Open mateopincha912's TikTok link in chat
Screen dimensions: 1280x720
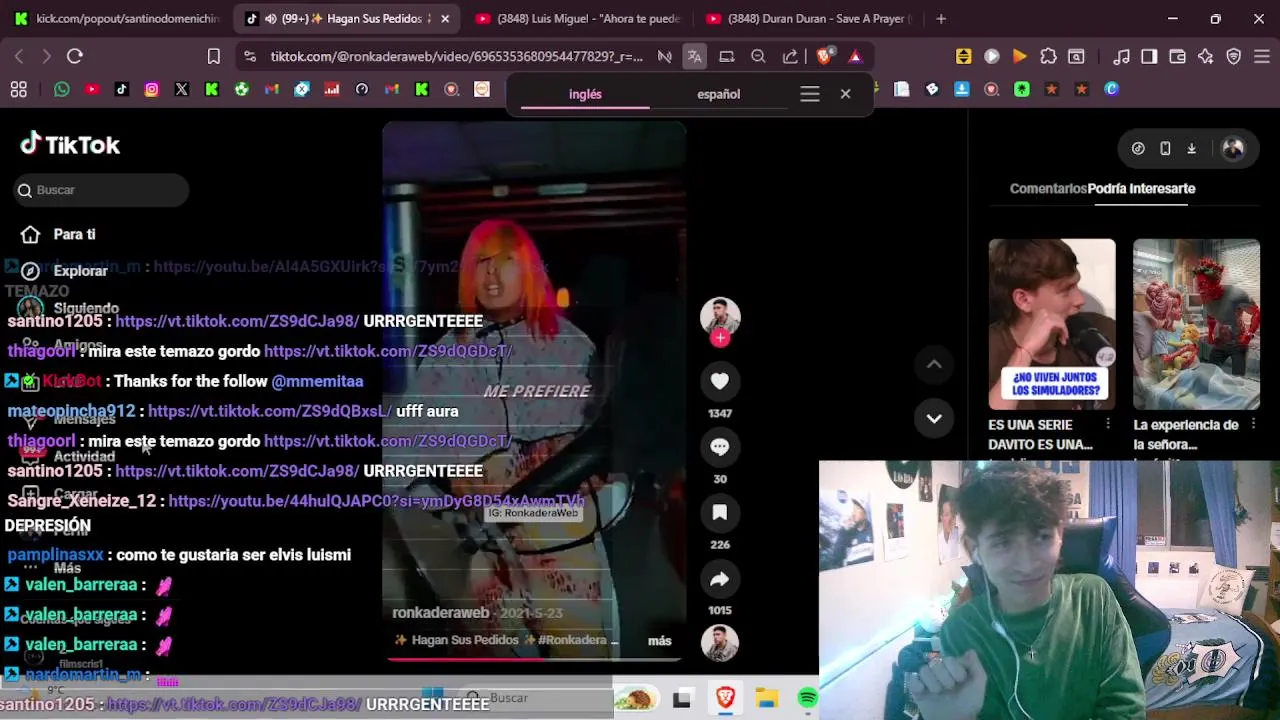[x=269, y=411]
